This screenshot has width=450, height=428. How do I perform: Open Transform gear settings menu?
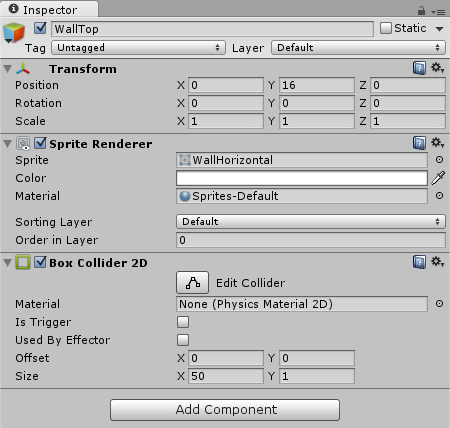click(x=437, y=68)
